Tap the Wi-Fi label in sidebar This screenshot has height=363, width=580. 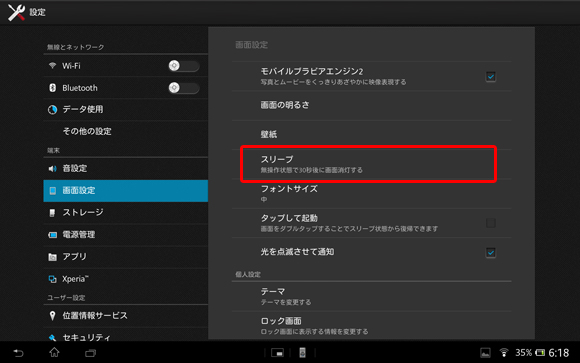(71, 66)
